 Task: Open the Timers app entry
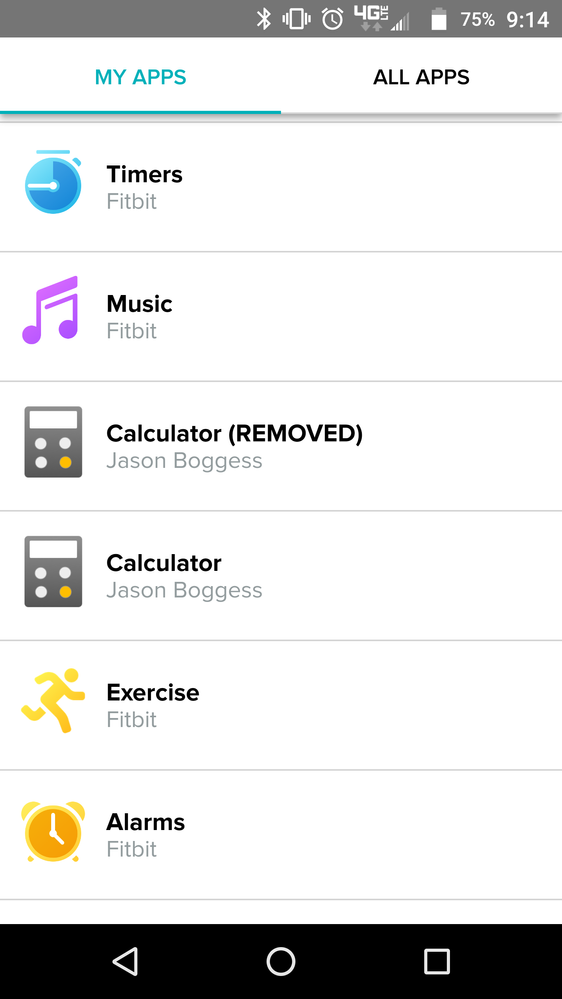(281, 187)
